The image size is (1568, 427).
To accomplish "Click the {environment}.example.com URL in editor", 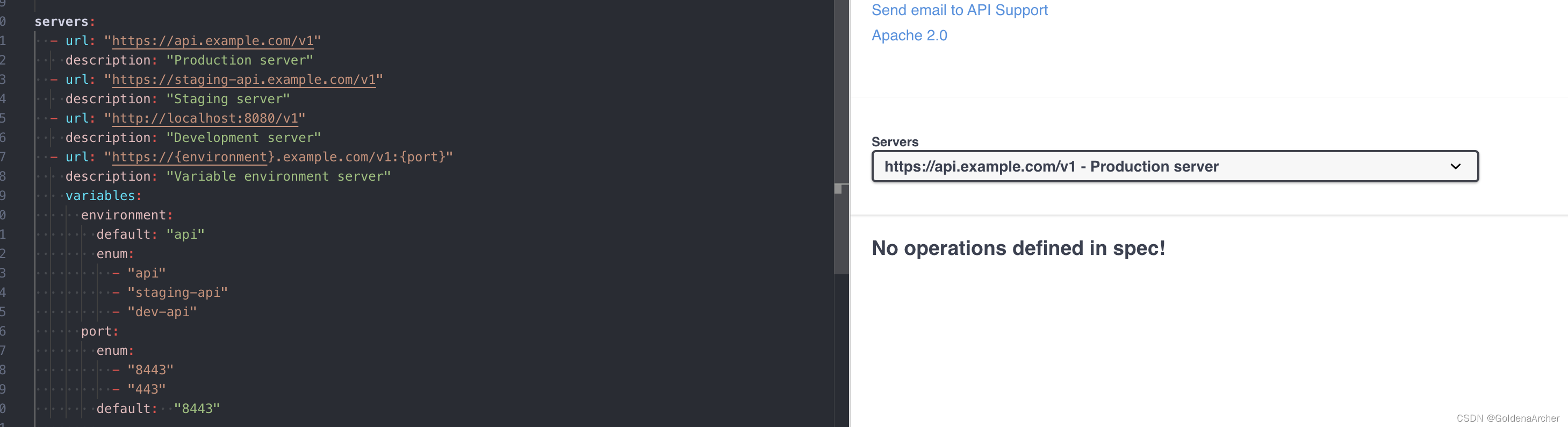I will [x=279, y=157].
